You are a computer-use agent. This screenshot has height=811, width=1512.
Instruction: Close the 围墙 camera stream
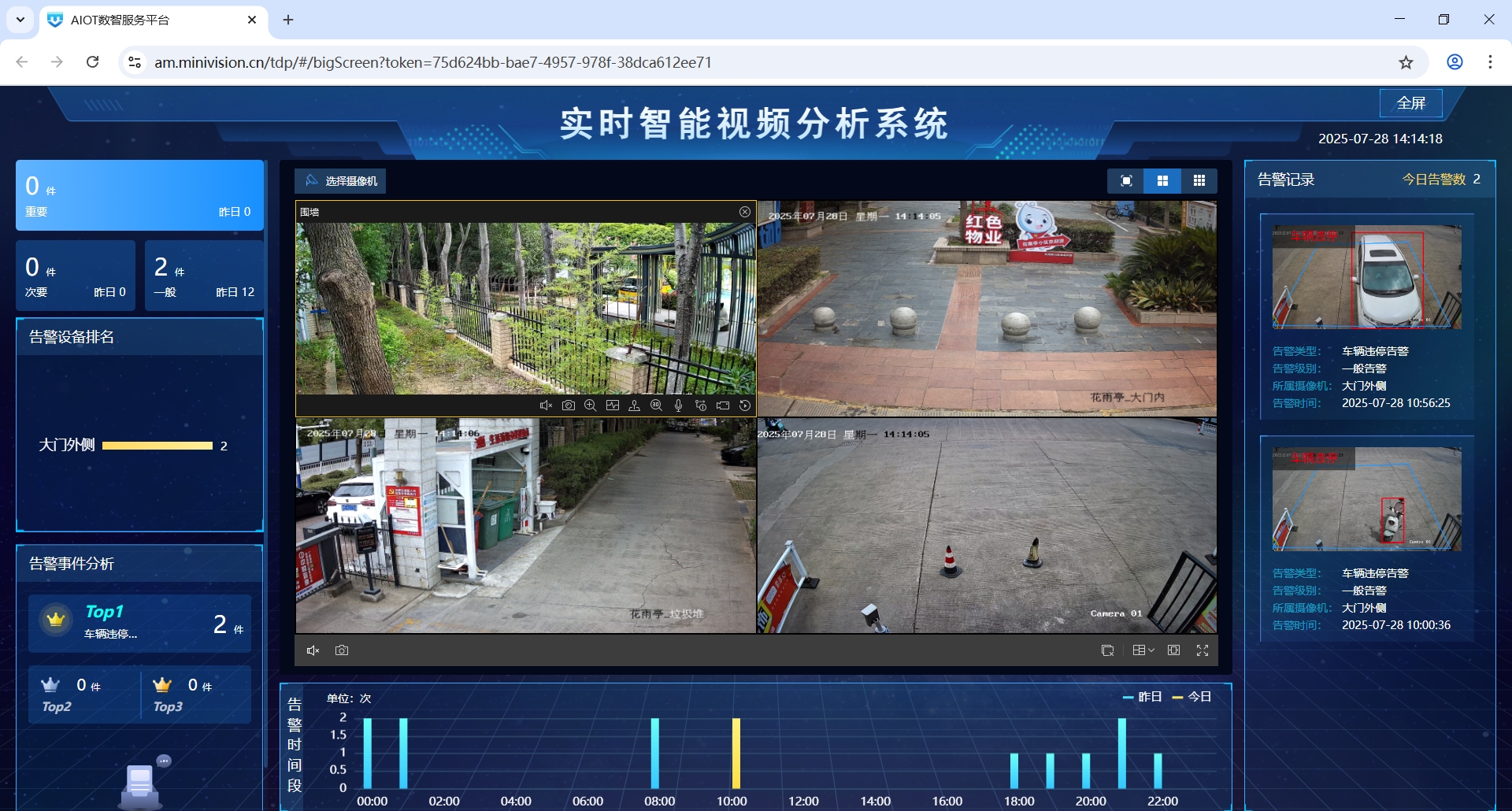[x=745, y=212]
